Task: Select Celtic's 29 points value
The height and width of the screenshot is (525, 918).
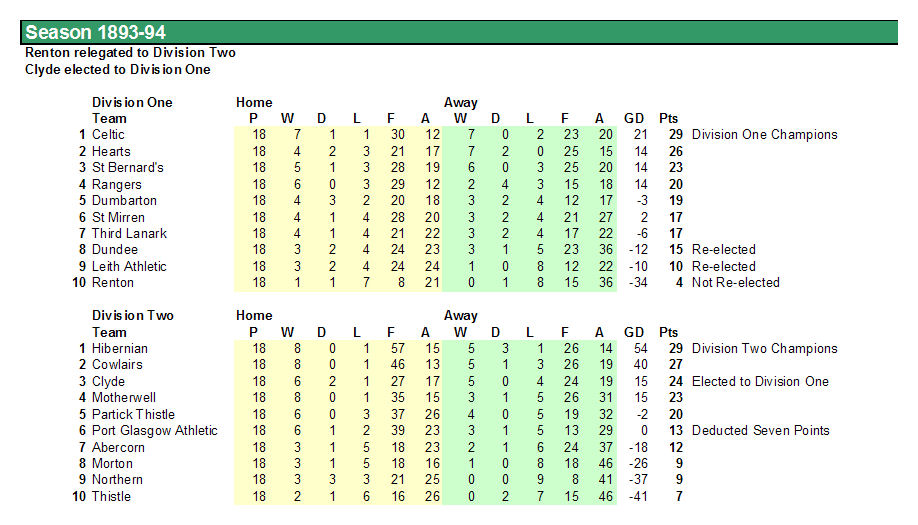Action: click(676, 135)
